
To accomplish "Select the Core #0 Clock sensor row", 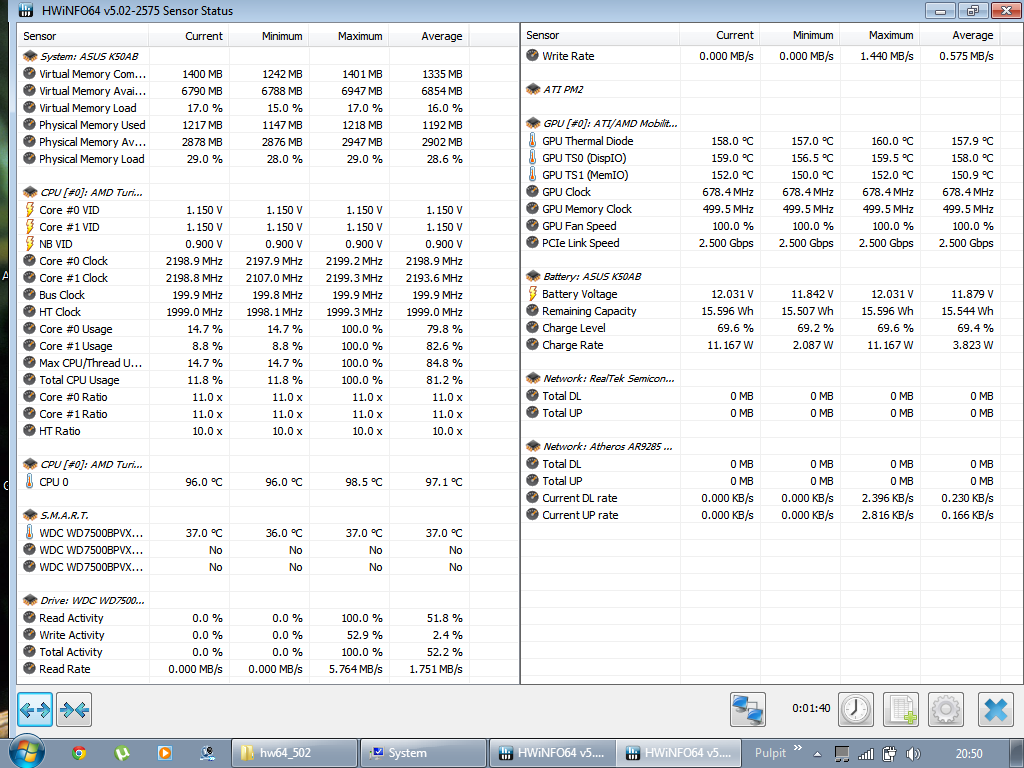I will pyautogui.click(x=243, y=261).
